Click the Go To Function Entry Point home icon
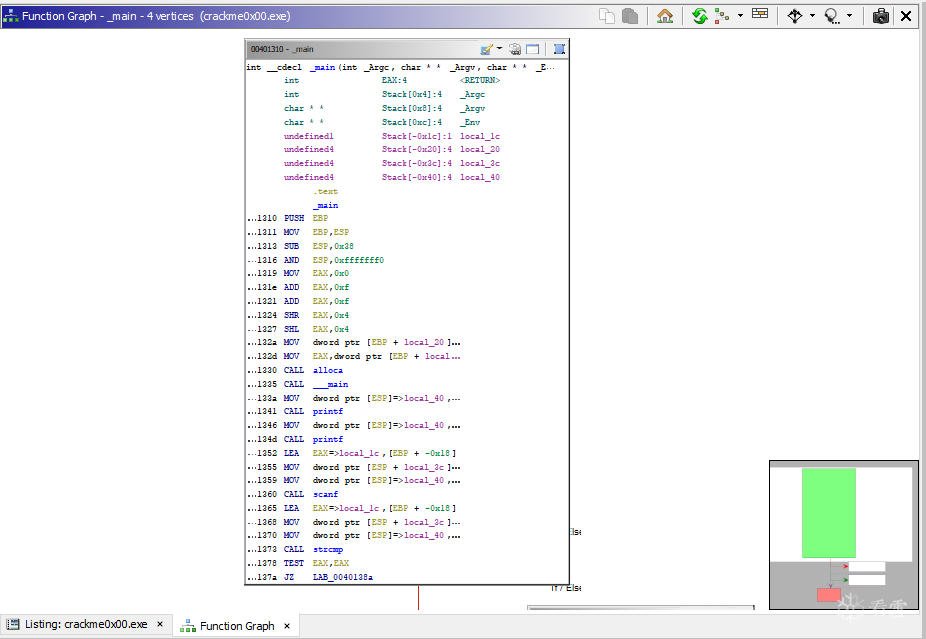This screenshot has width=926, height=639. click(x=665, y=16)
